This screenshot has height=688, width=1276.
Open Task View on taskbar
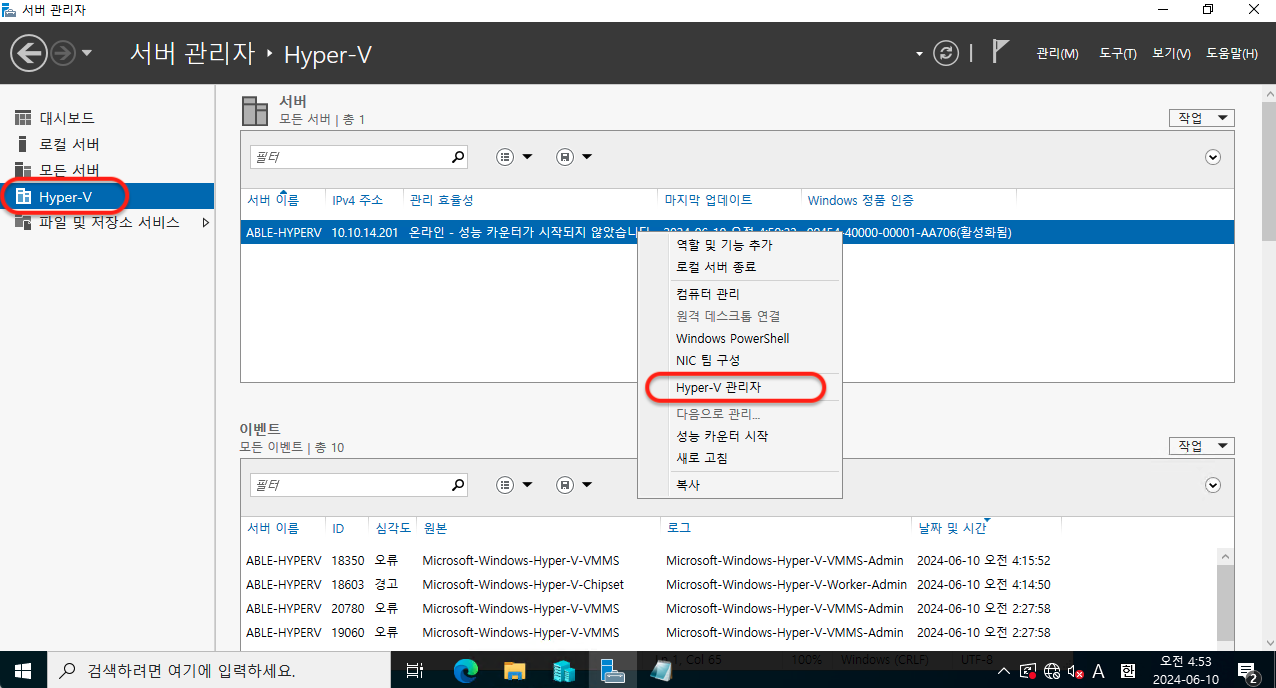tap(416, 670)
